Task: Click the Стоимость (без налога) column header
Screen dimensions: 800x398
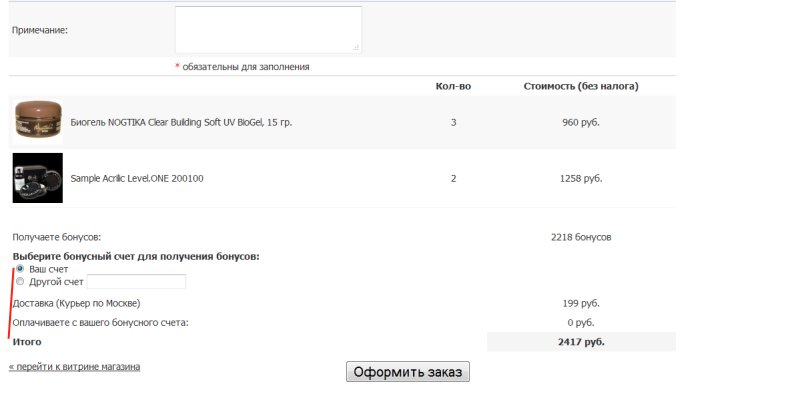Action: (581, 86)
